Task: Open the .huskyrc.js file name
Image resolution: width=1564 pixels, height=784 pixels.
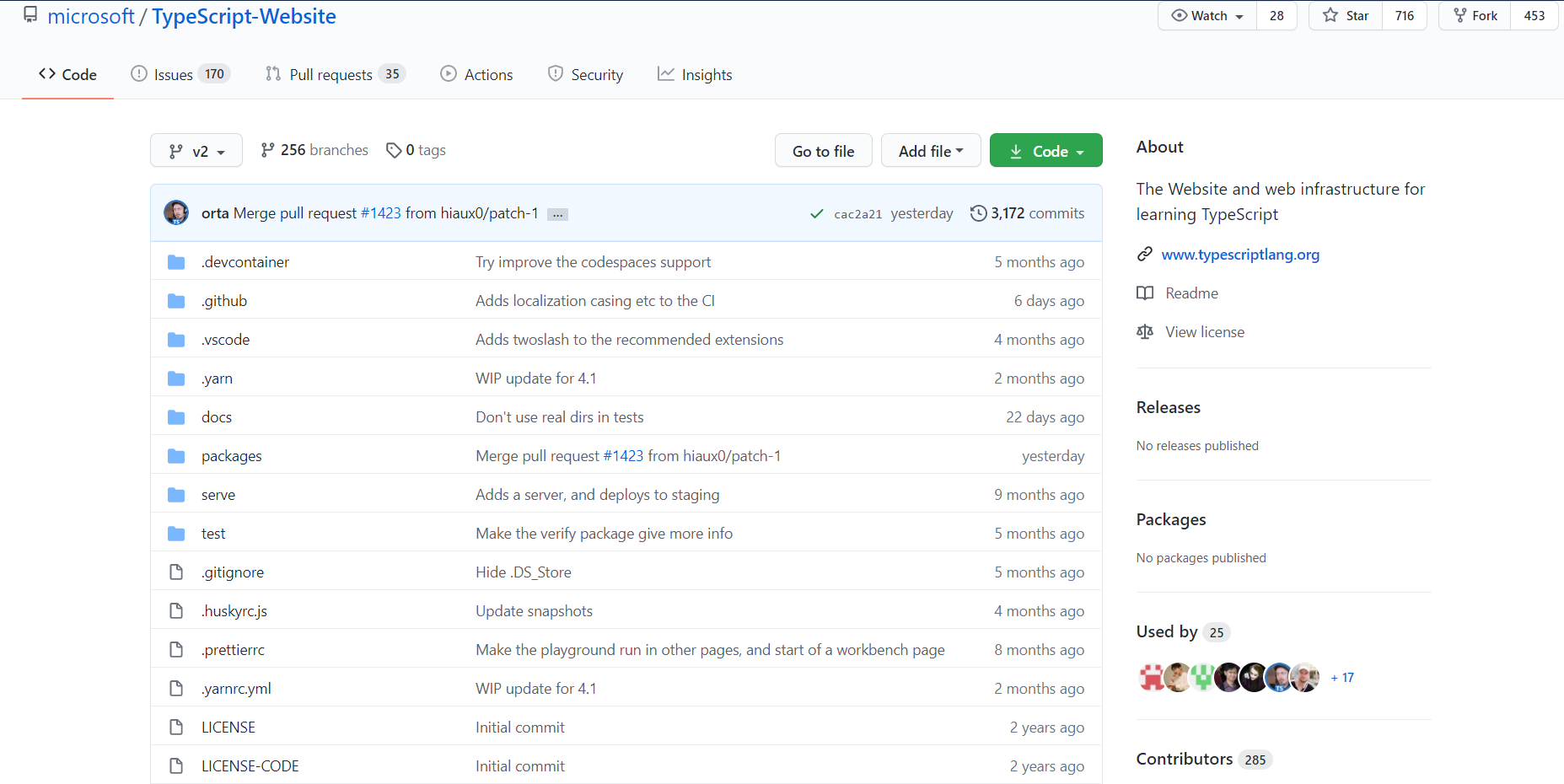Action: coord(234,611)
